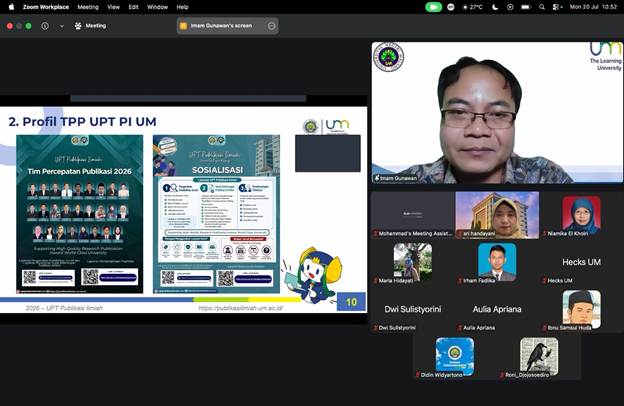
Task: Click the slide page number 10
Action: coord(351,302)
